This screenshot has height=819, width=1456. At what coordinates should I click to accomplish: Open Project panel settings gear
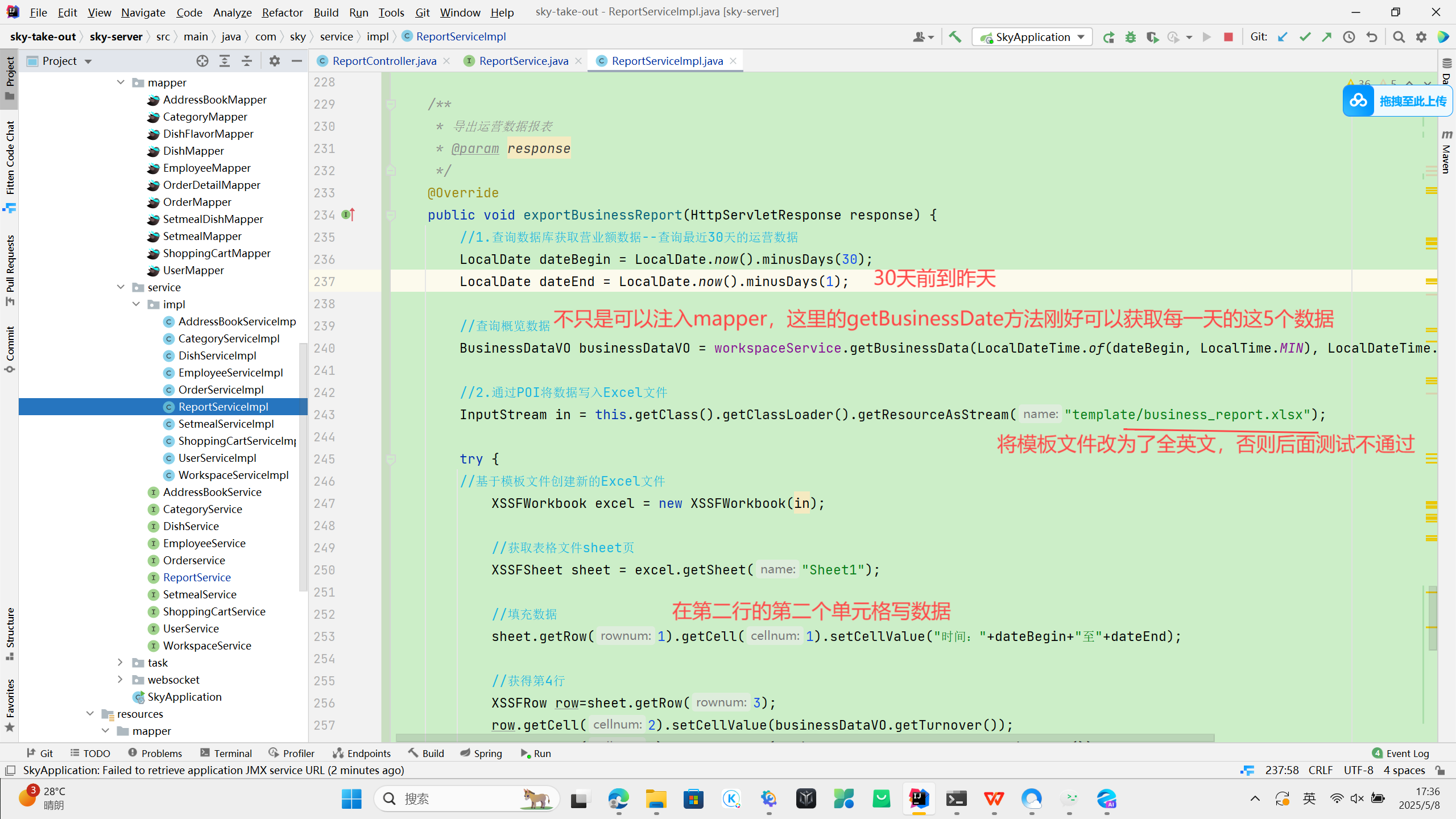(x=275, y=61)
